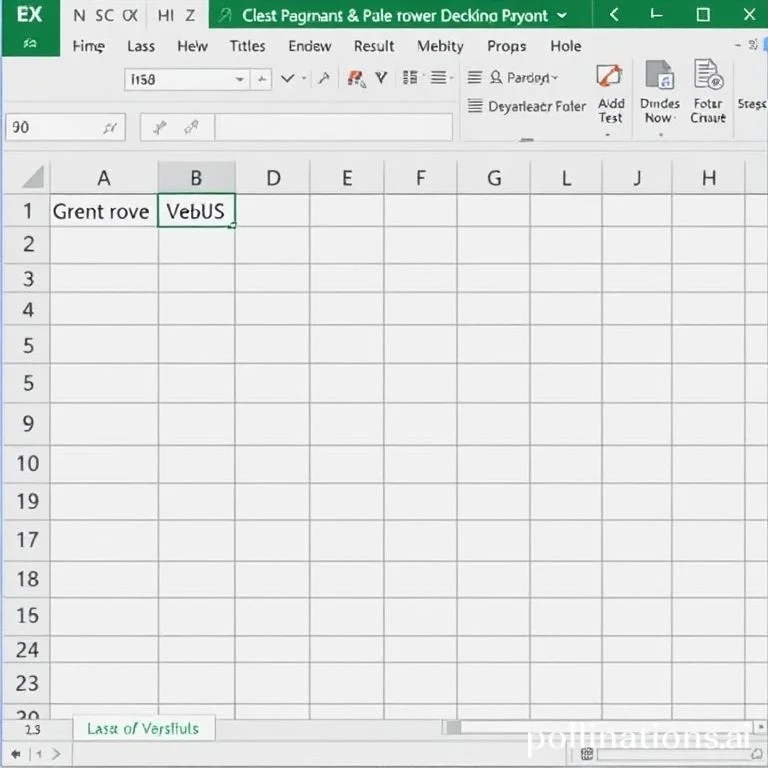Open the document title dropdown arrow
The image size is (768, 768).
pos(561,16)
